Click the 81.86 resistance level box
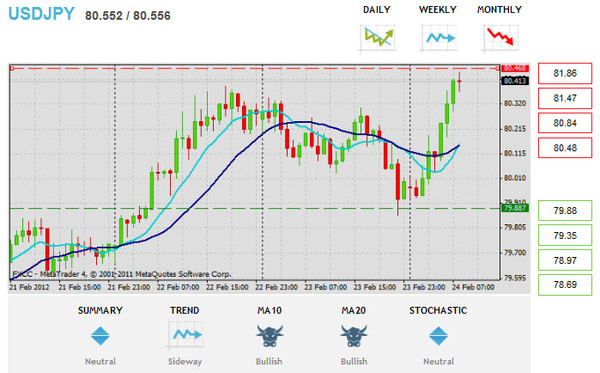The image size is (600, 373). (565, 73)
